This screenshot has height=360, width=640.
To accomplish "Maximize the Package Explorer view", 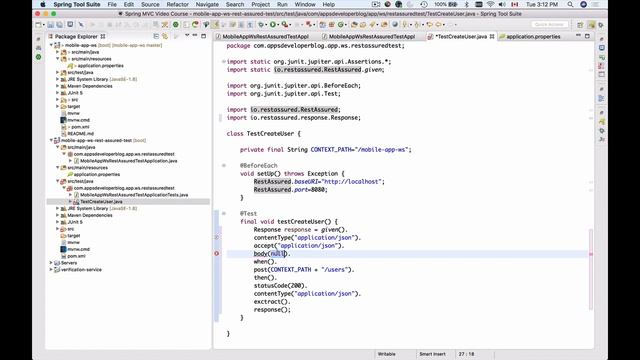I will (x=204, y=36).
